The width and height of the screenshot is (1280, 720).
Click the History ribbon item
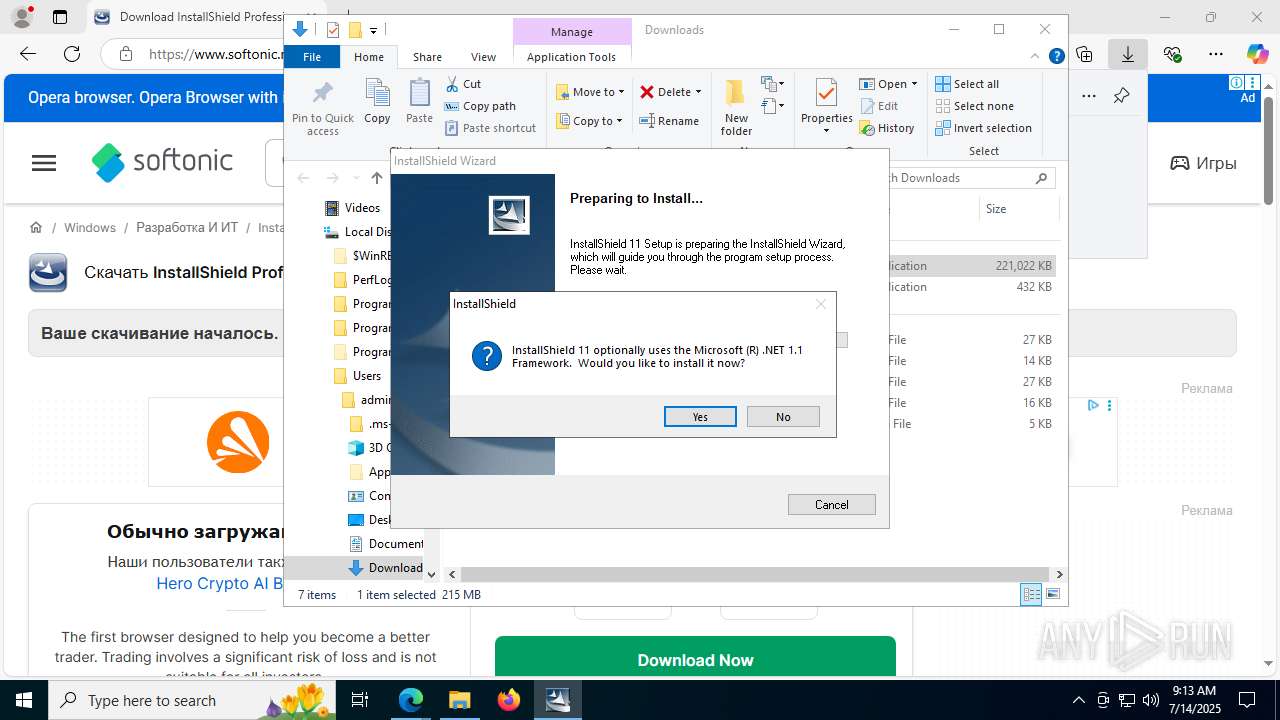[887, 128]
